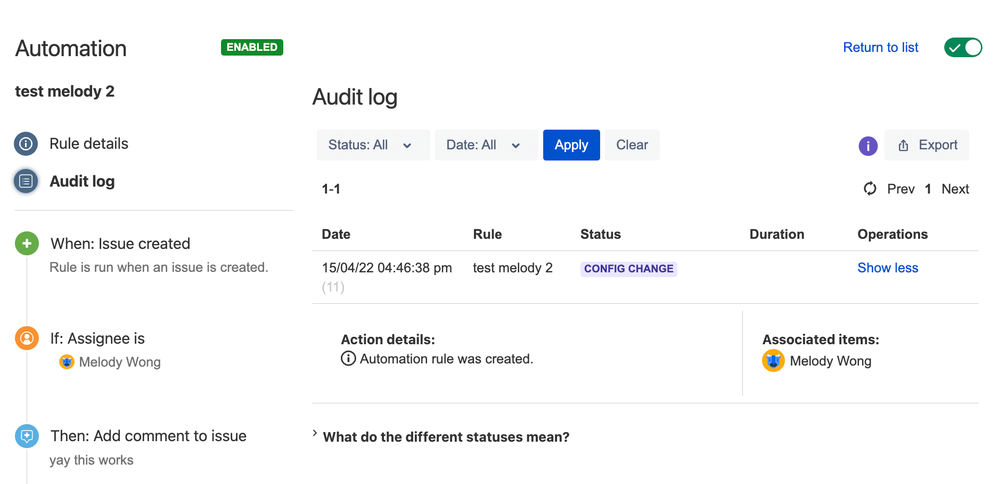This screenshot has width=999, height=484.
Task: Click page number 1
Action: [x=928, y=189]
